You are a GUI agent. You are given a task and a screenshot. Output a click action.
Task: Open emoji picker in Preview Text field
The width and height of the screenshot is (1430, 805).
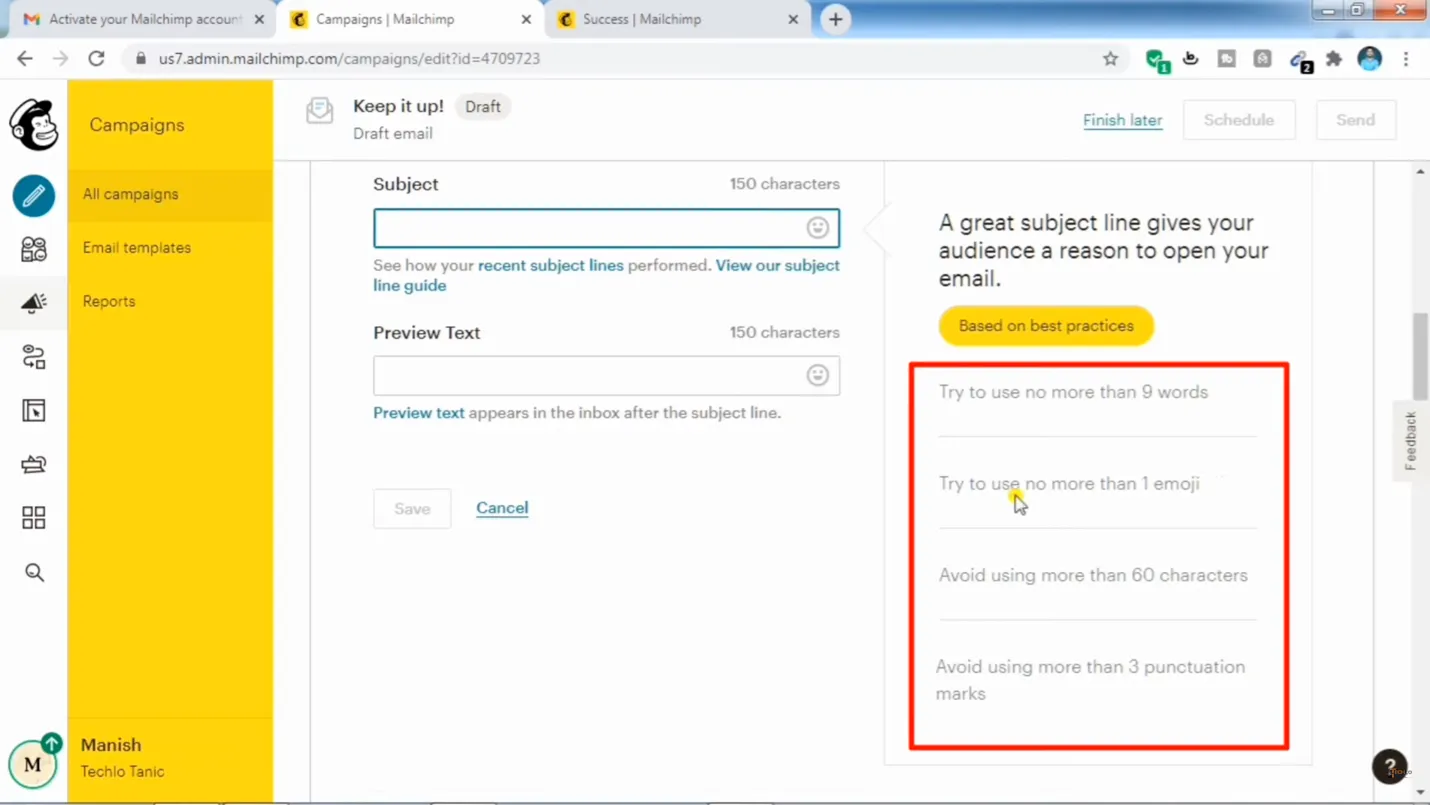817,375
